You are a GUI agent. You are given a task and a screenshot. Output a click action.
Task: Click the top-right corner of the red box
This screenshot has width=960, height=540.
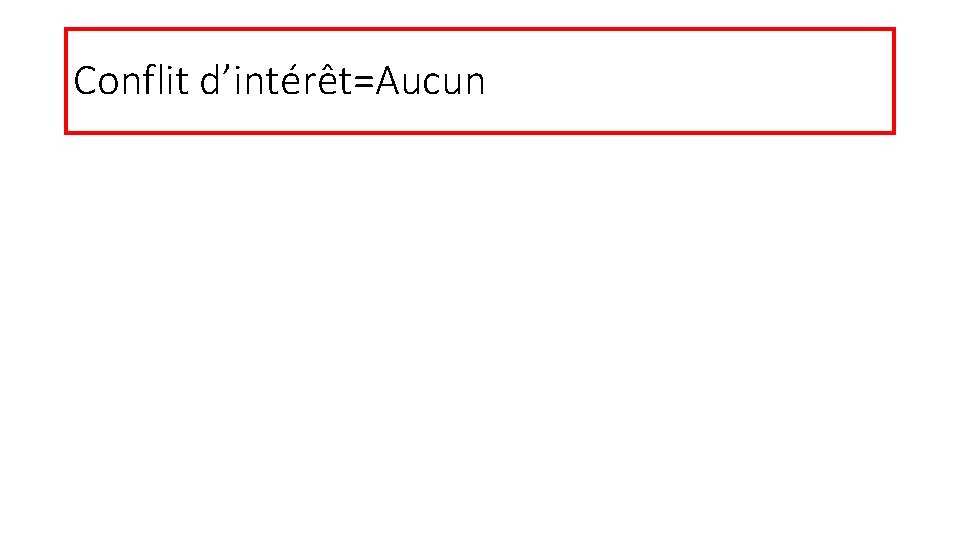click(x=893, y=30)
